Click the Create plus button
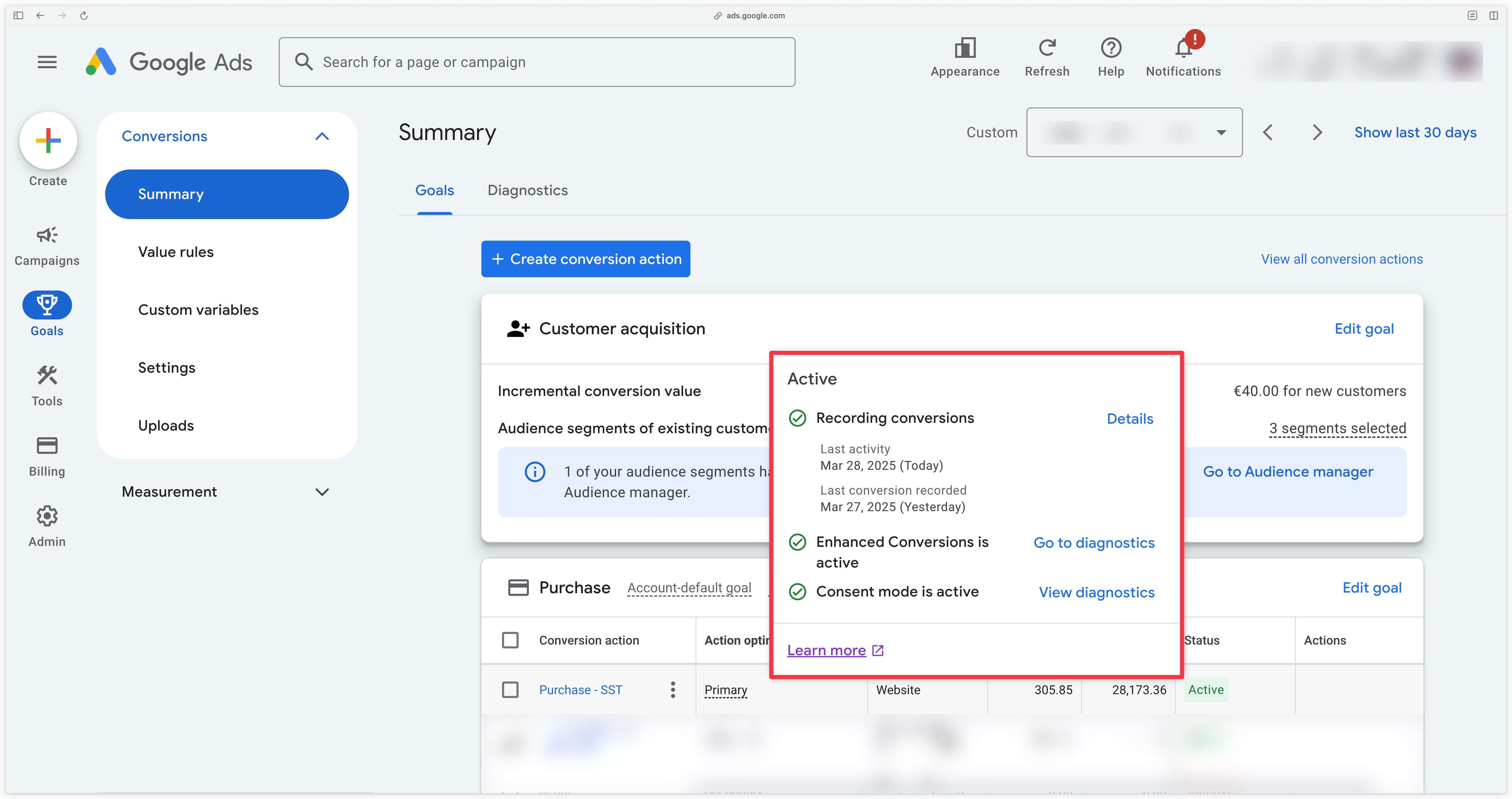The height and width of the screenshot is (799, 1512). [x=48, y=141]
